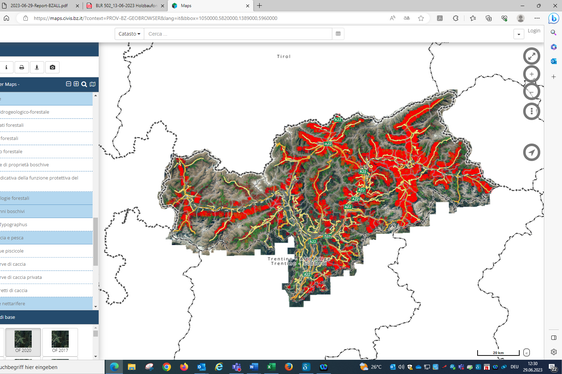The height and width of the screenshot is (374, 562).
Task: Expand all layer groups icon
Action: tap(76, 84)
